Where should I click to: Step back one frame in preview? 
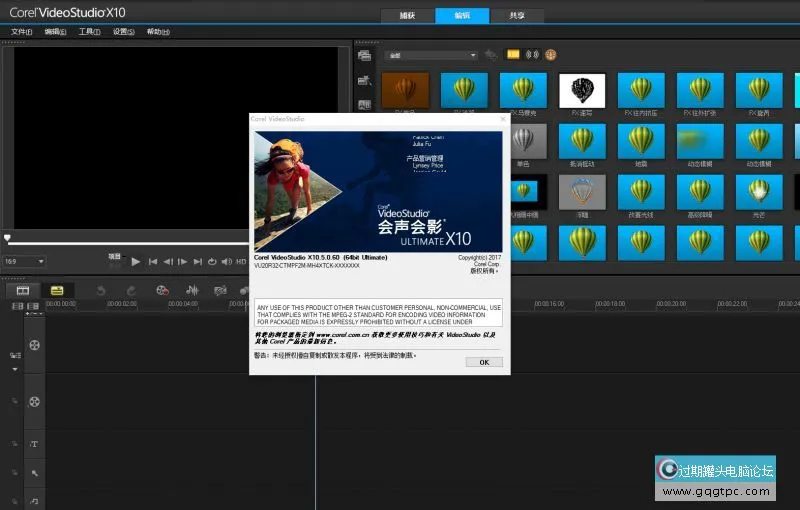coord(168,262)
